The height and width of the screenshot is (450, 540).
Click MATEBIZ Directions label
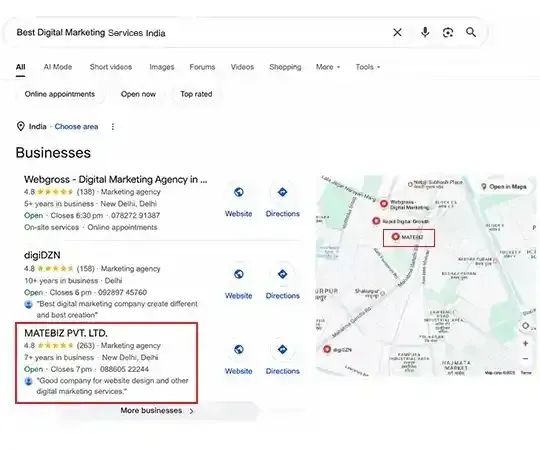click(x=282, y=371)
